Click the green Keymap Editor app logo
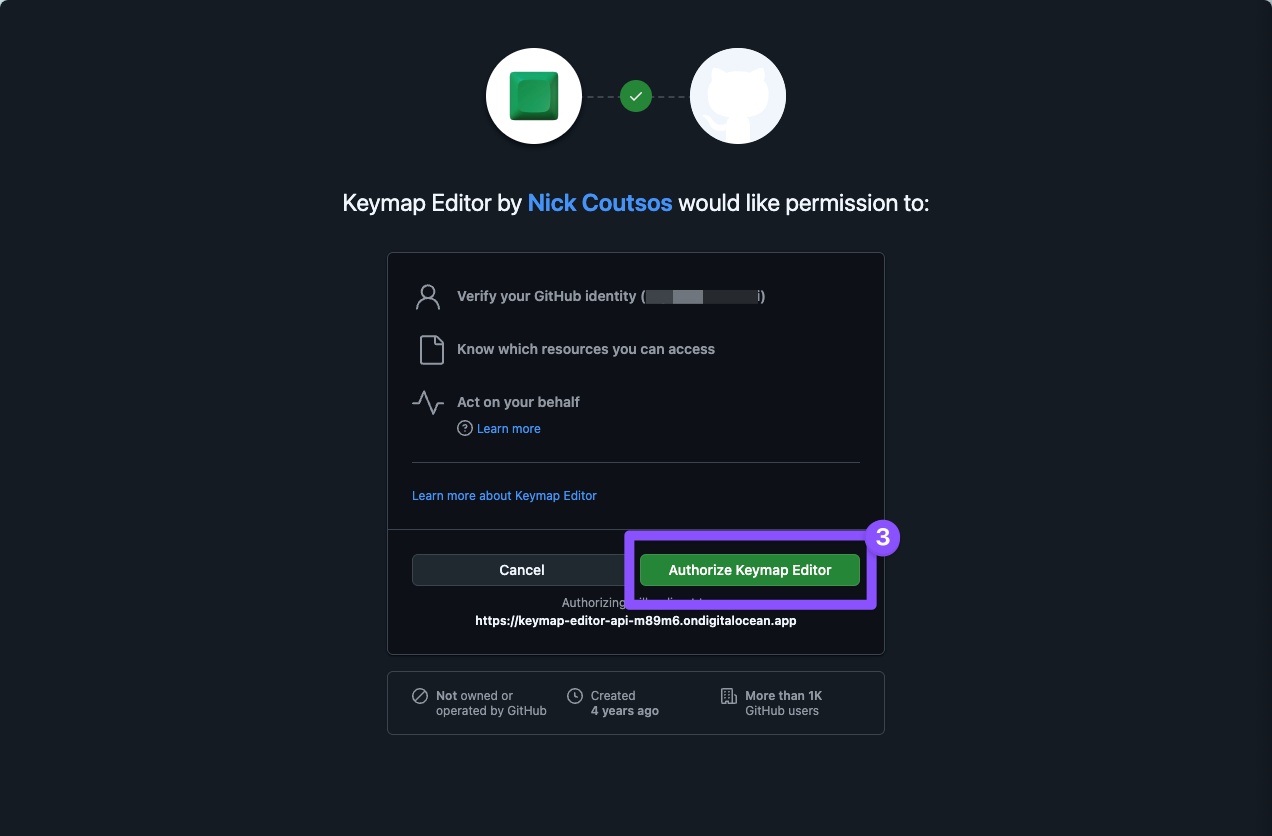 (x=534, y=96)
